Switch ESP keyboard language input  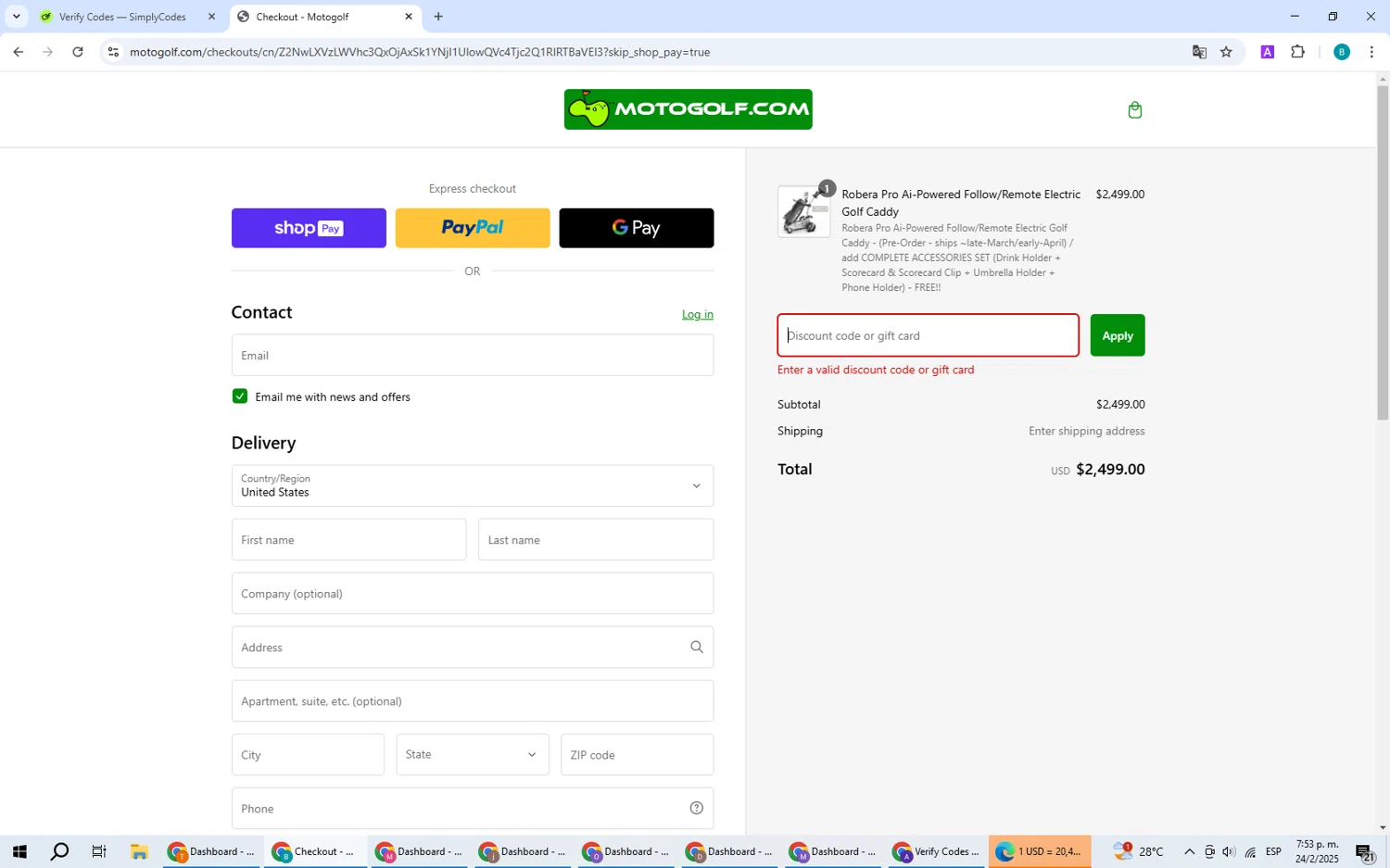click(x=1274, y=851)
